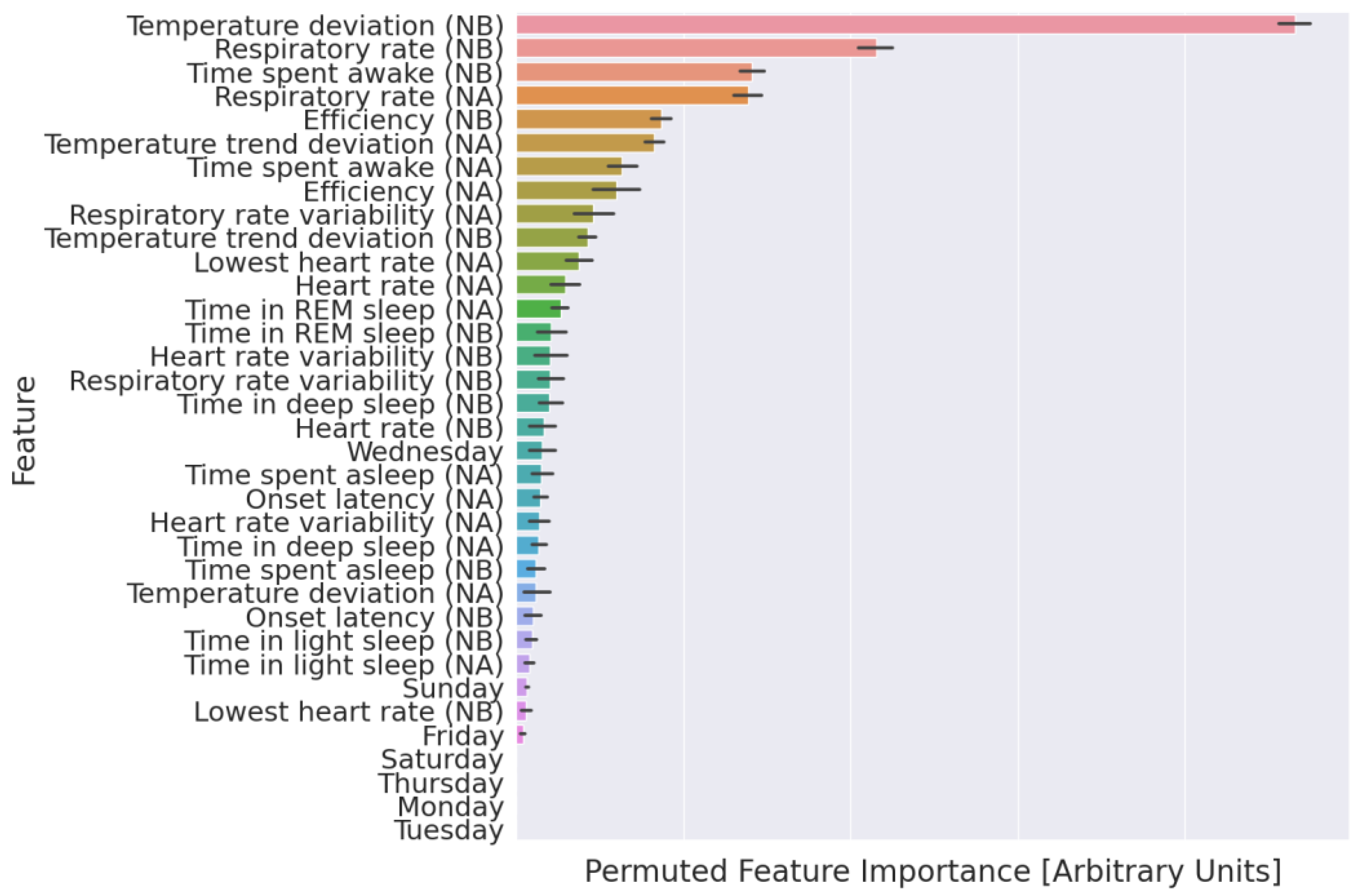Select the Efficiency (NB) bar
The width and height of the screenshot is (1362, 896).
[x=588, y=119]
